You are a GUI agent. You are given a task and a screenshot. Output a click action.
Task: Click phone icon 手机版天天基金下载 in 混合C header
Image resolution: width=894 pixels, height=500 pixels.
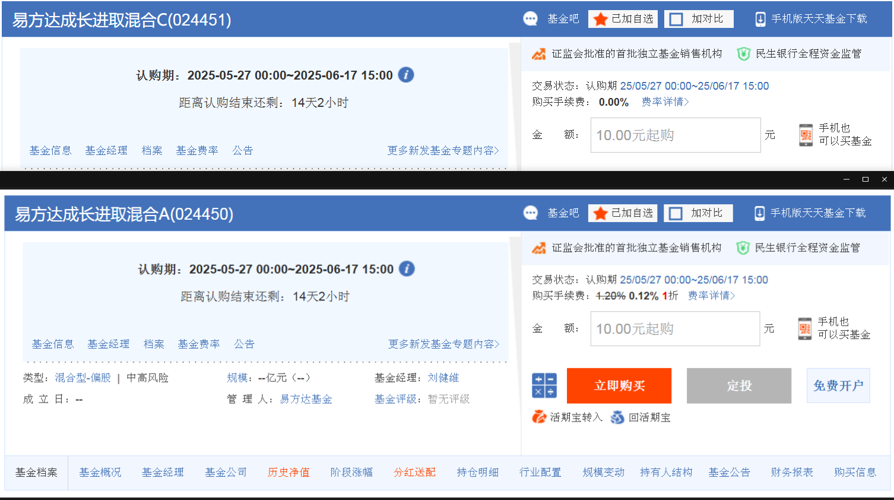760,19
